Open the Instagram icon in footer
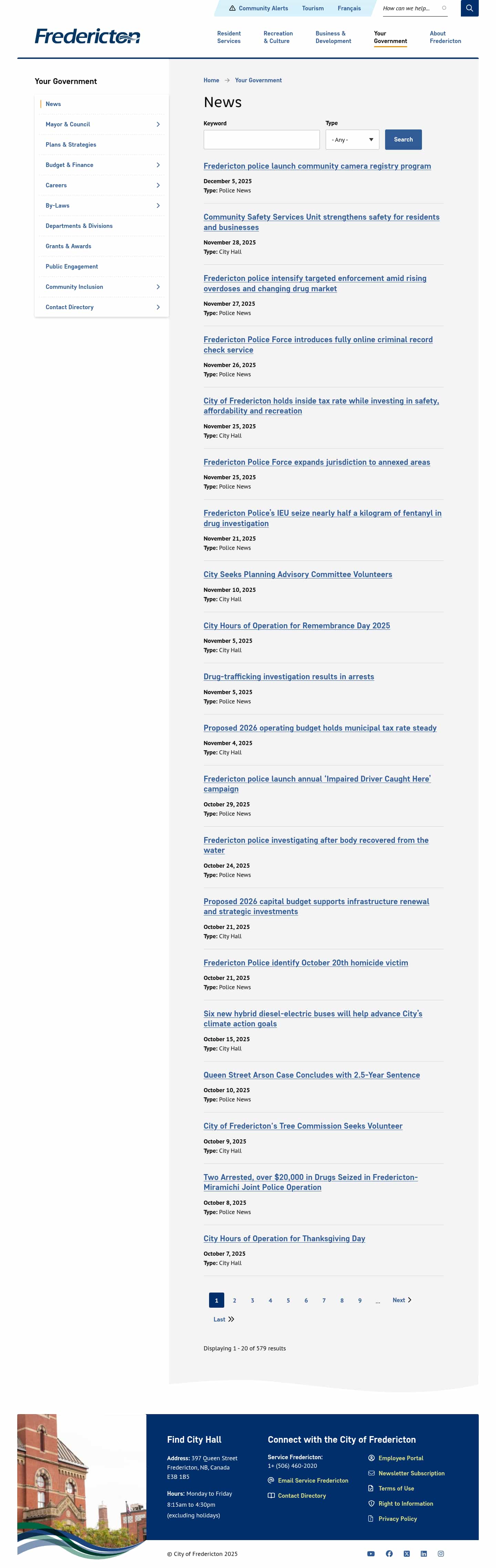The image size is (496, 1568). 441,1554
